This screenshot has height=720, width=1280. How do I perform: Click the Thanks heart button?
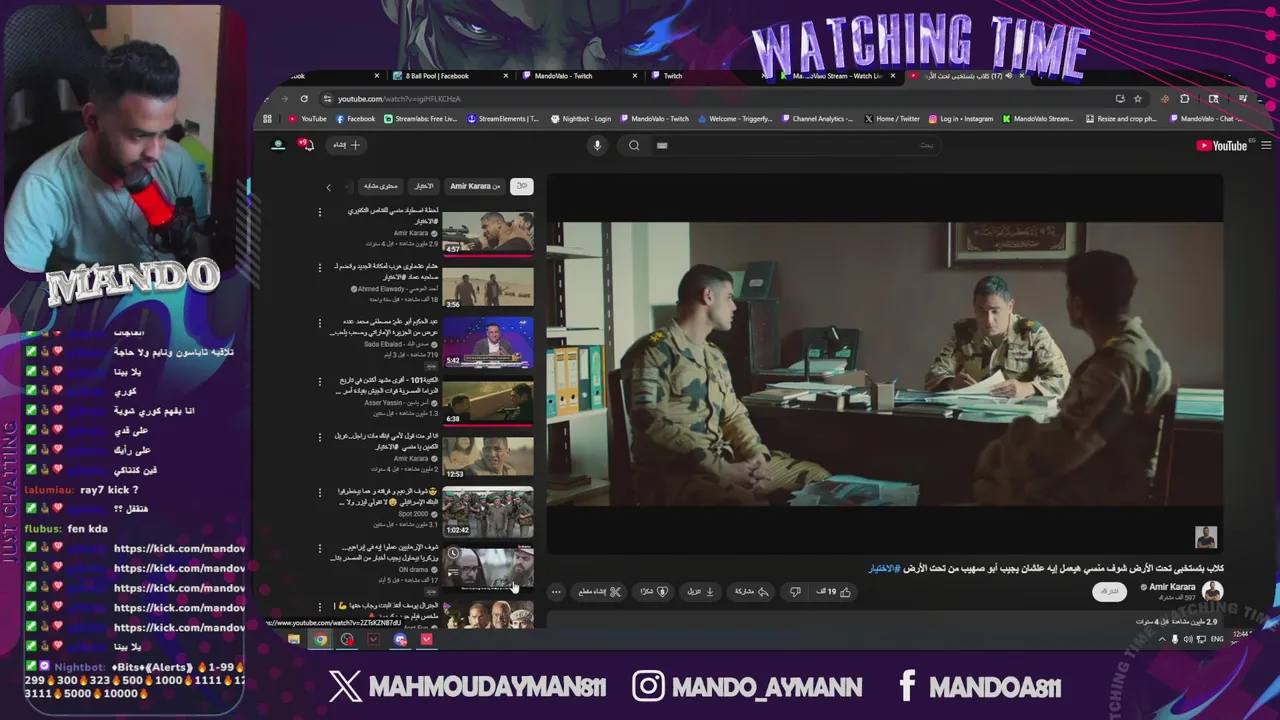click(x=653, y=592)
